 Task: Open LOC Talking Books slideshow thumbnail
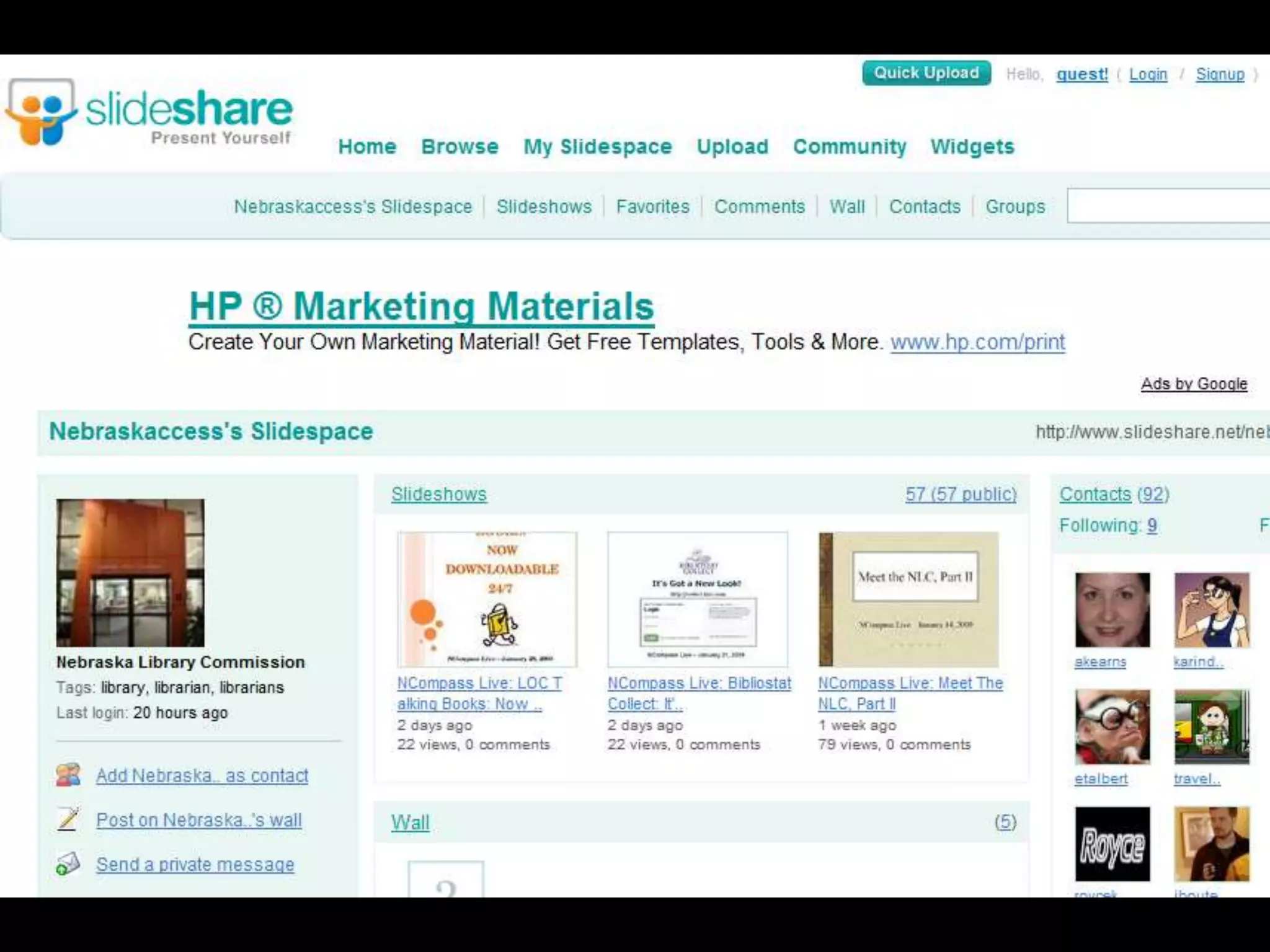pos(487,599)
